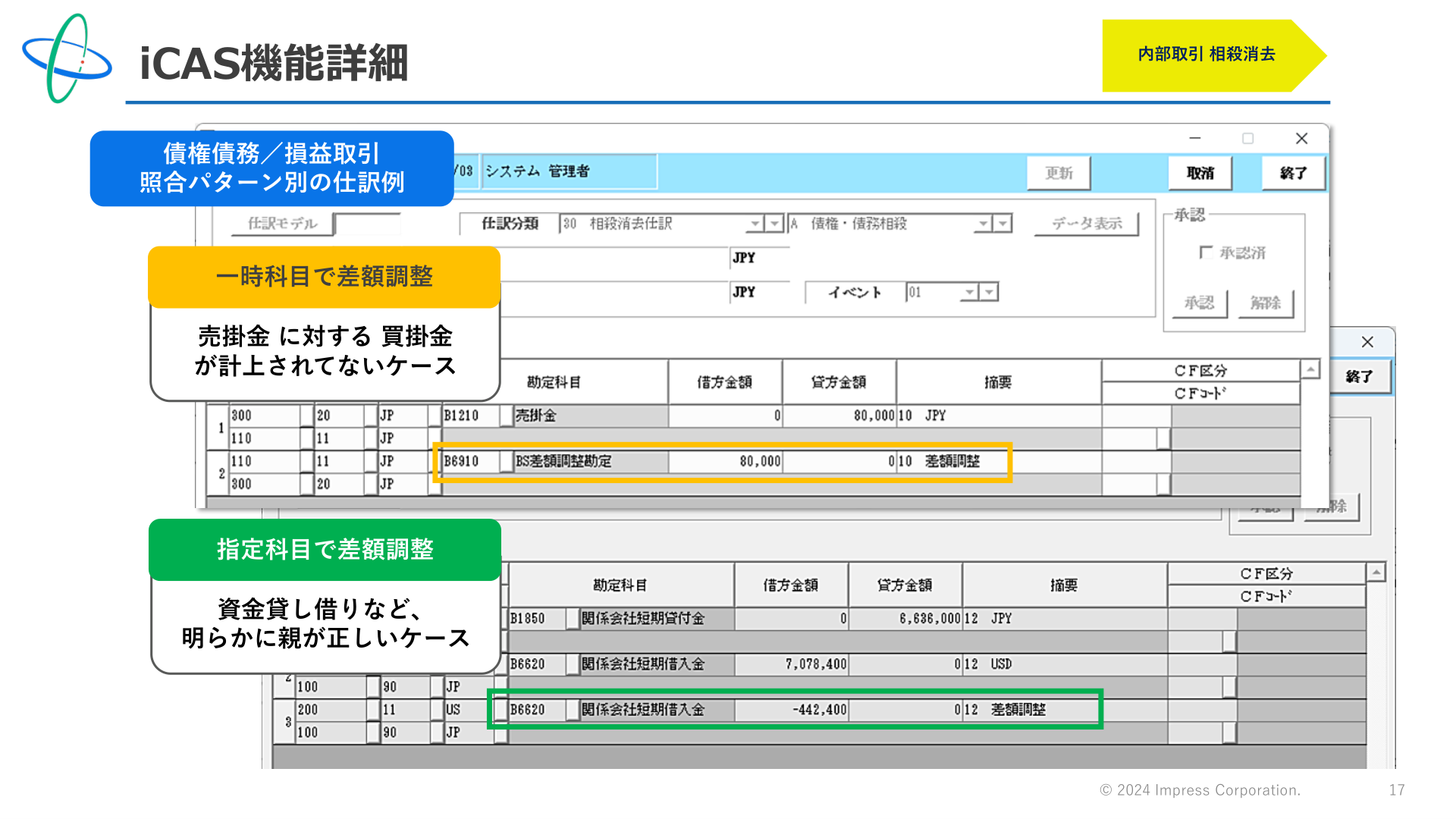The width and height of the screenshot is (1456, 819).
Task: Click the 貸方金額 column header in the upper table
Action: 839,382
